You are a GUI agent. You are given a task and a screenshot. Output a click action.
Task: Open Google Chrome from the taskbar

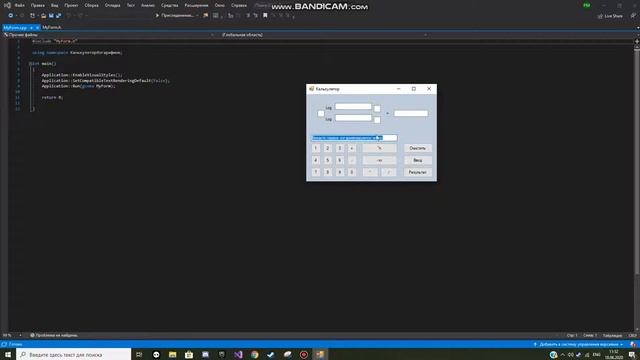click(x=255, y=354)
